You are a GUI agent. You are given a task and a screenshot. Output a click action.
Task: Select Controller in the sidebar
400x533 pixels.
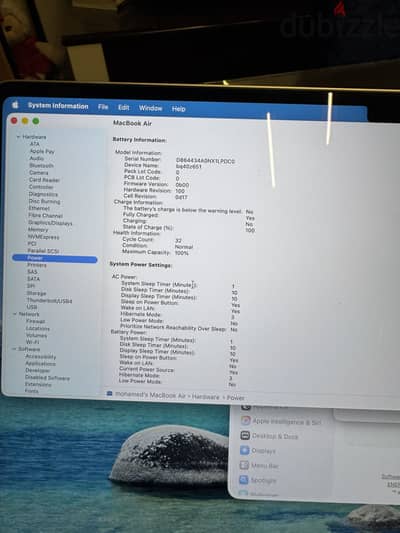pyautogui.click(x=41, y=187)
